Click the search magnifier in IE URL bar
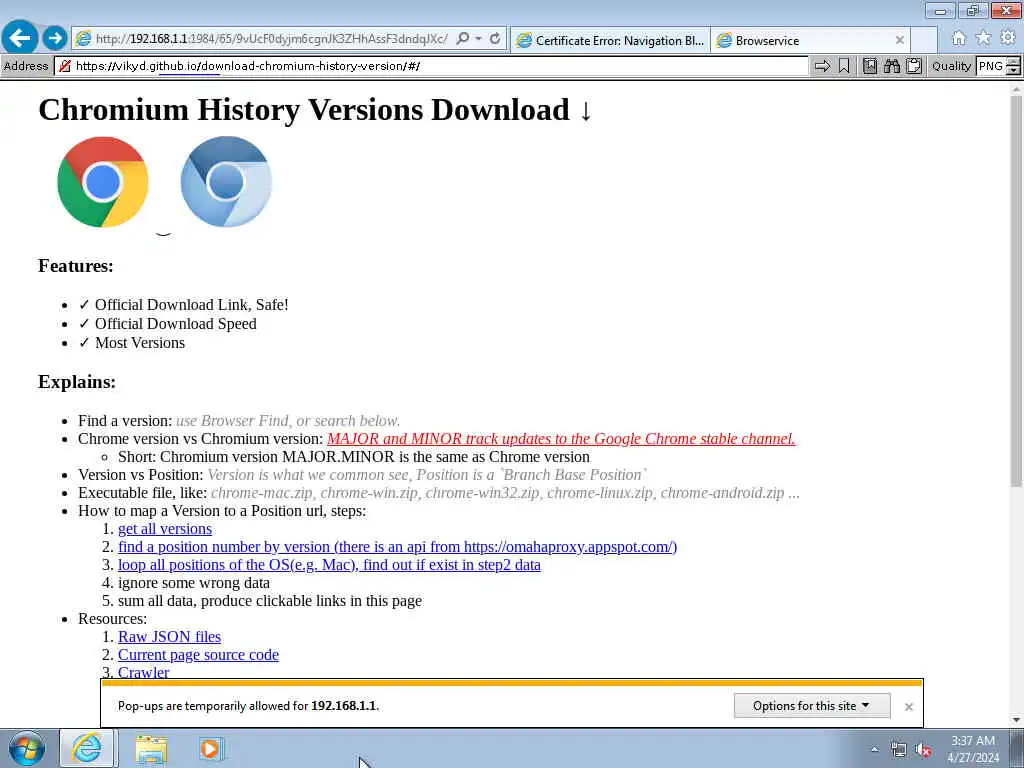Image resolution: width=1024 pixels, height=768 pixels. pyautogui.click(x=462, y=39)
